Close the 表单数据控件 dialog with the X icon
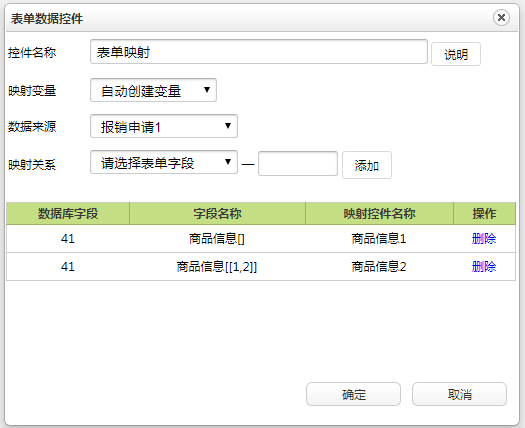This screenshot has width=525, height=428. pyautogui.click(x=501, y=17)
